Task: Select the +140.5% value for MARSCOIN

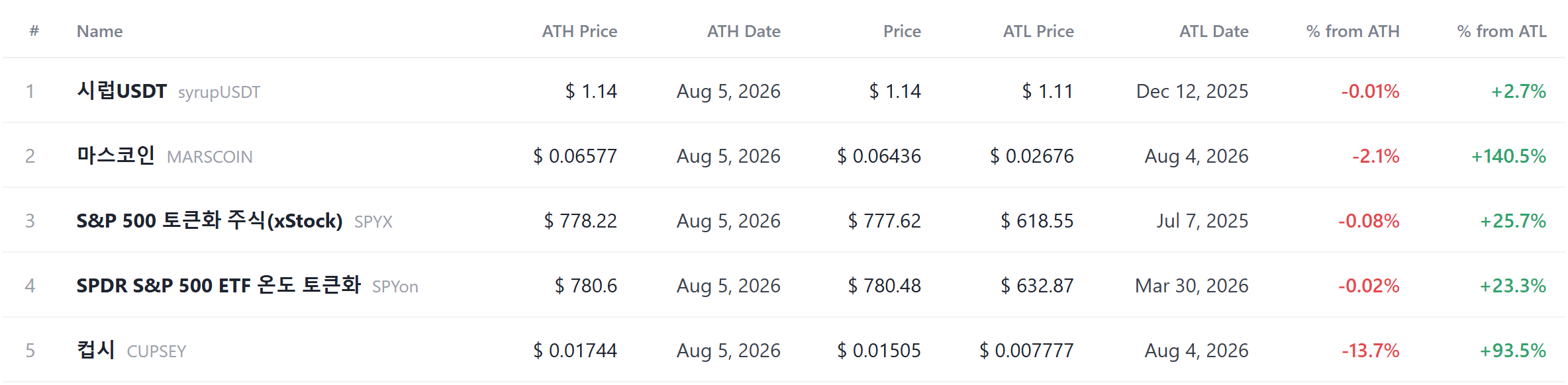Action: click(1508, 156)
